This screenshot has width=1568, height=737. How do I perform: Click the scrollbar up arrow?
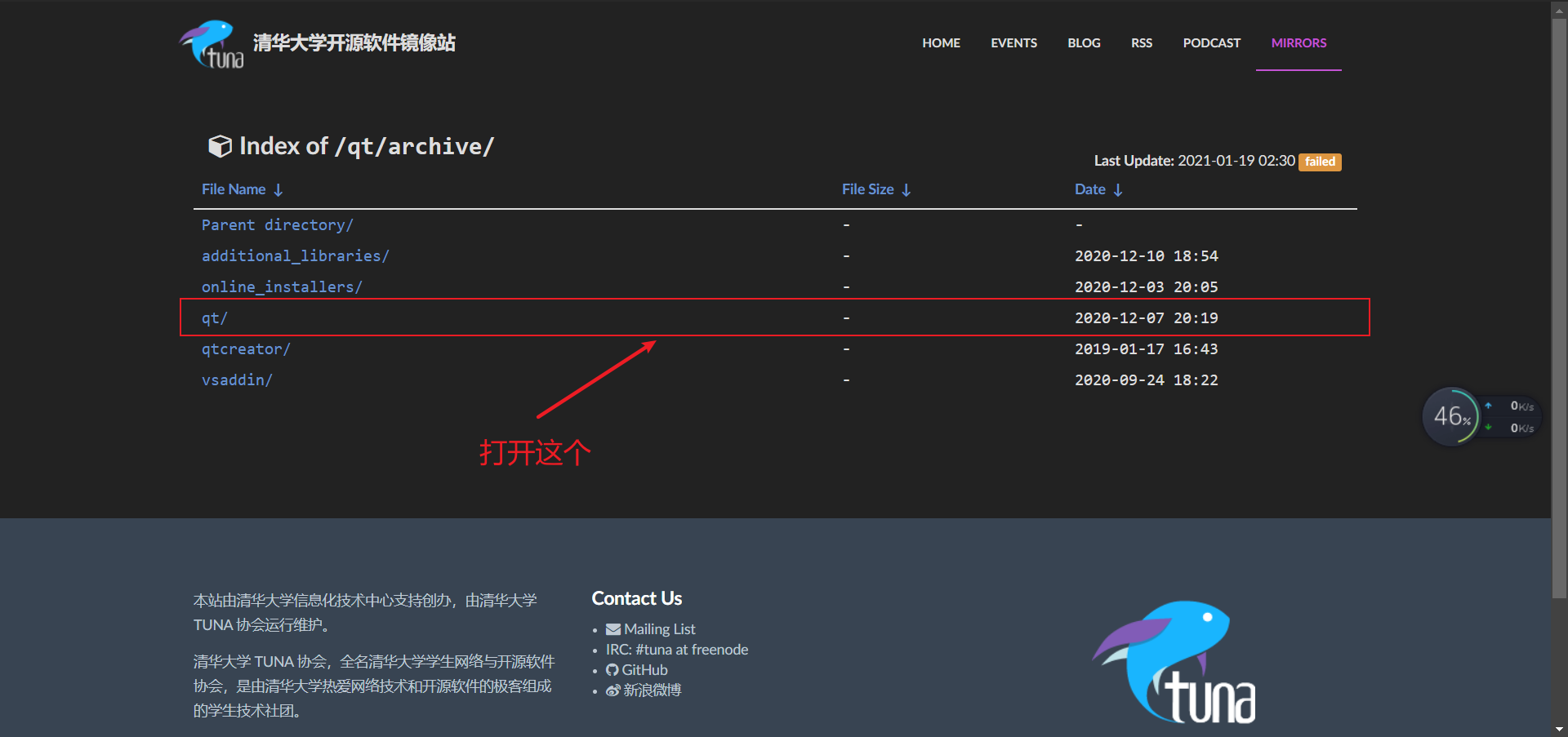click(1558, 9)
